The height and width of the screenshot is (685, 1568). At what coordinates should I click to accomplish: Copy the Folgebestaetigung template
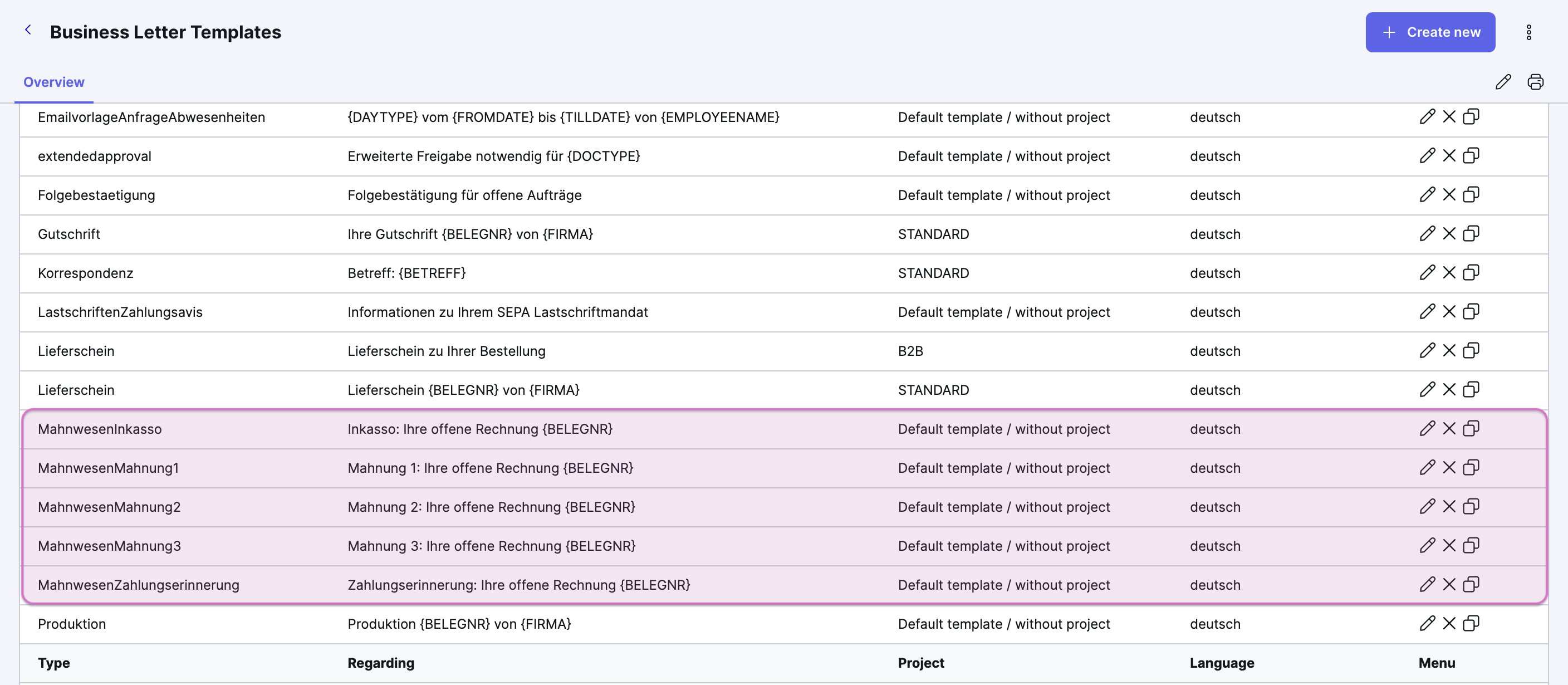1471,195
